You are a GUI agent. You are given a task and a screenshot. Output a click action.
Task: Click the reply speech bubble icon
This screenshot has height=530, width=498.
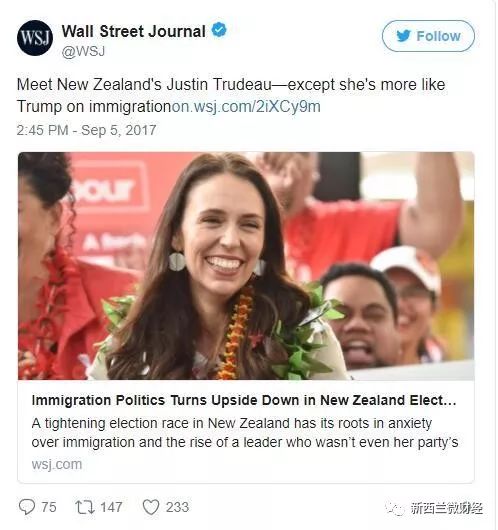pyautogui.click(x=27, y=507)
